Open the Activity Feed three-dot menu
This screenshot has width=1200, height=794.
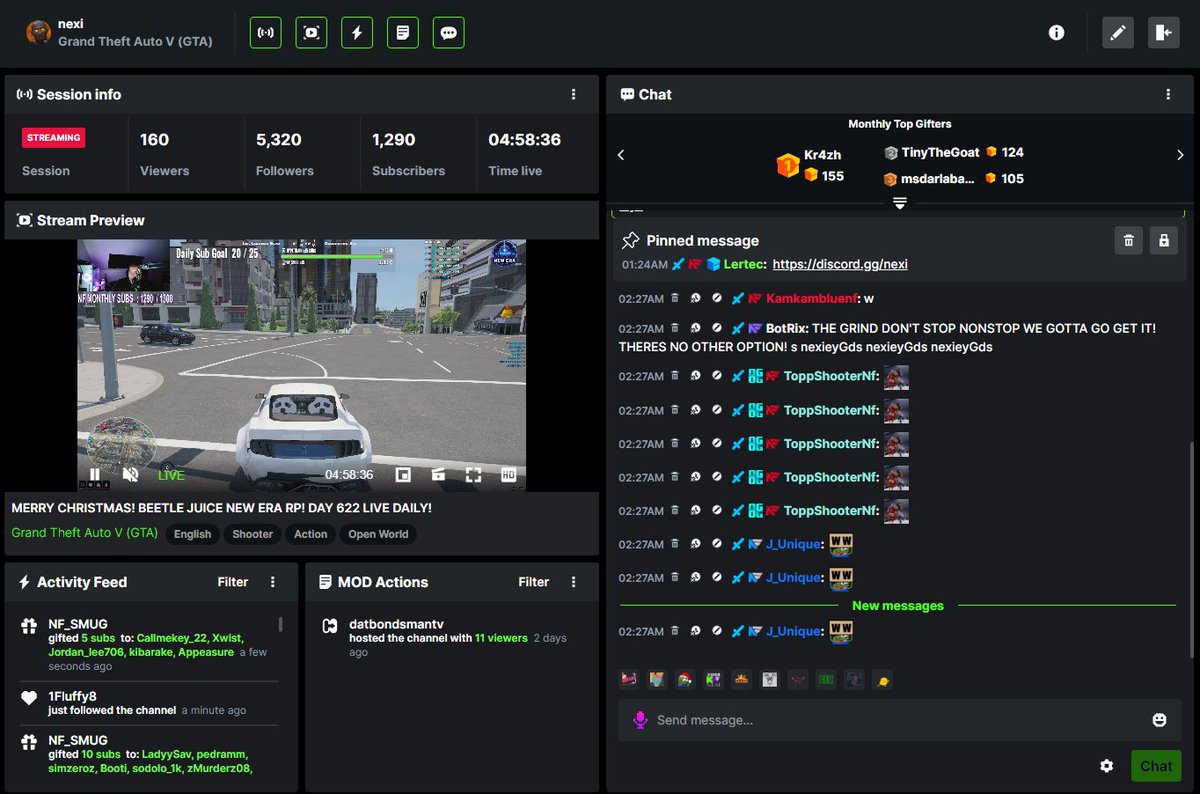tap(273, 582)
